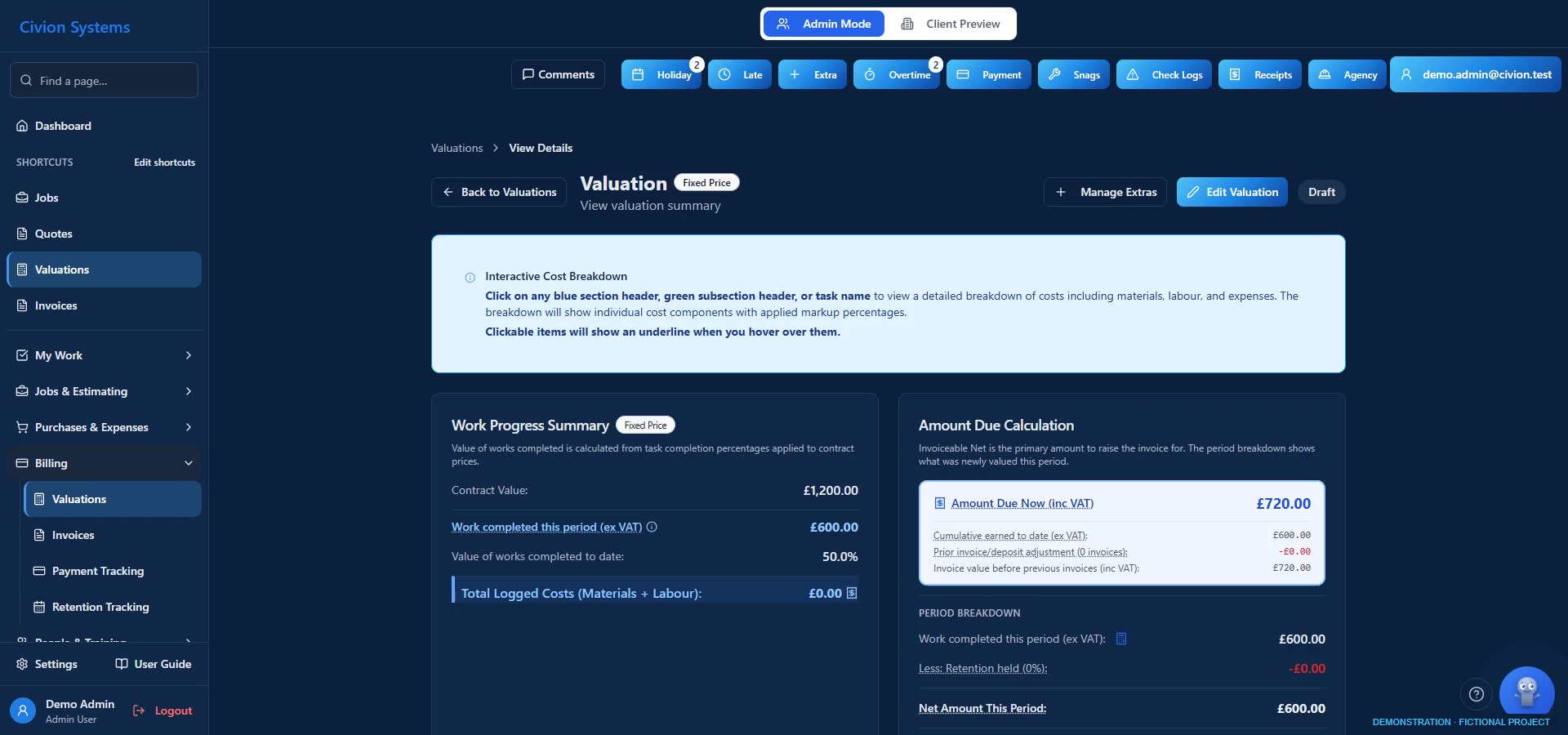Open the Snags wrench button
Viewport: 1568px width, 735px height.
[x=1074, y=74]
